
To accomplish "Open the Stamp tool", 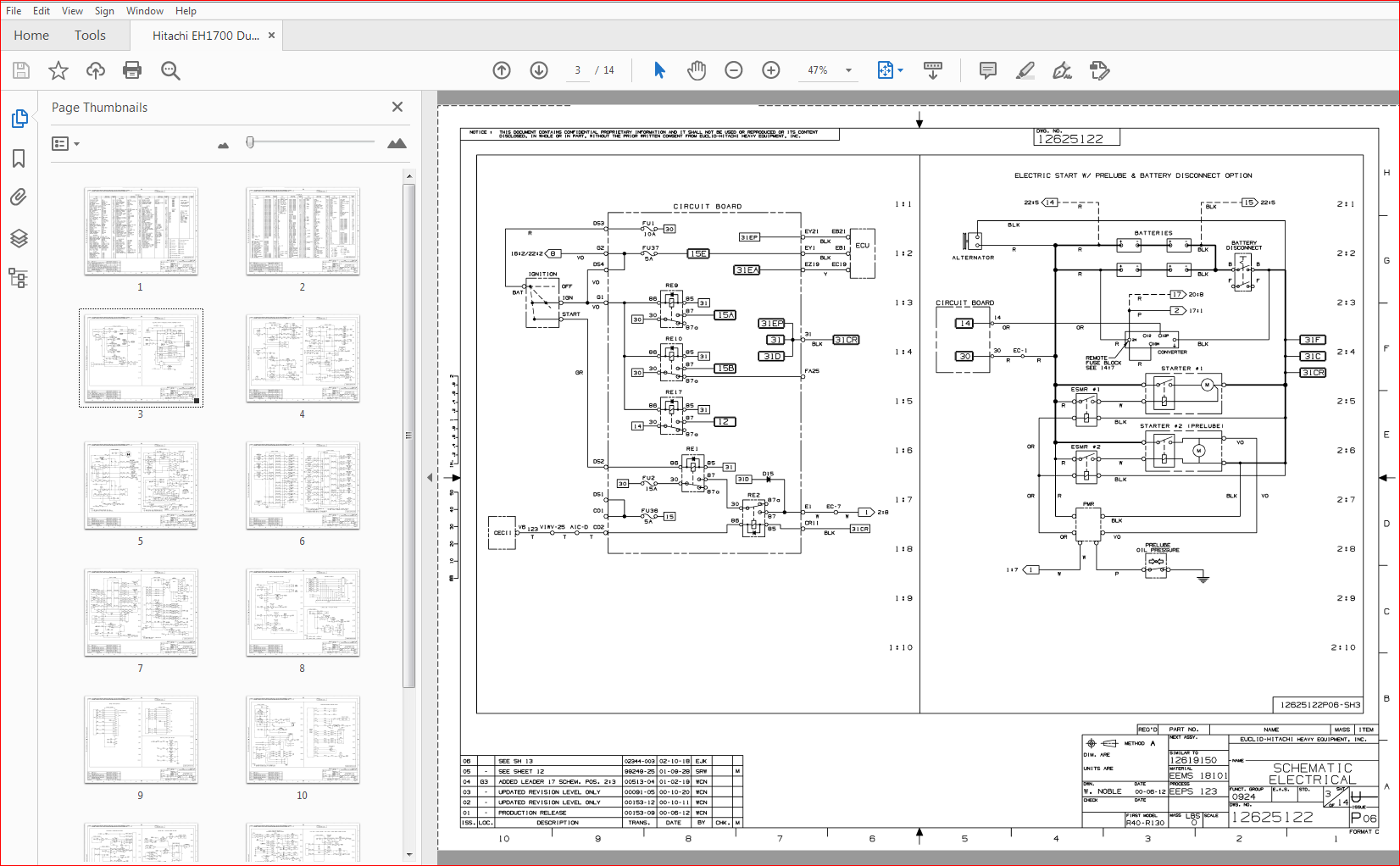I will point(1100,70).
